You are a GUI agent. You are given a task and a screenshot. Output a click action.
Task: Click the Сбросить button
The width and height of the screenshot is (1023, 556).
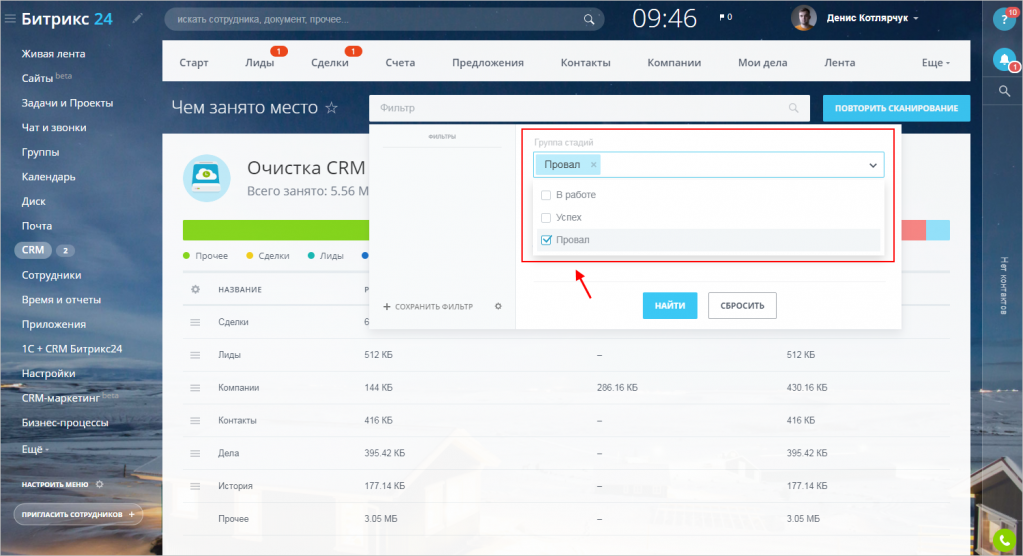(742, 305)
